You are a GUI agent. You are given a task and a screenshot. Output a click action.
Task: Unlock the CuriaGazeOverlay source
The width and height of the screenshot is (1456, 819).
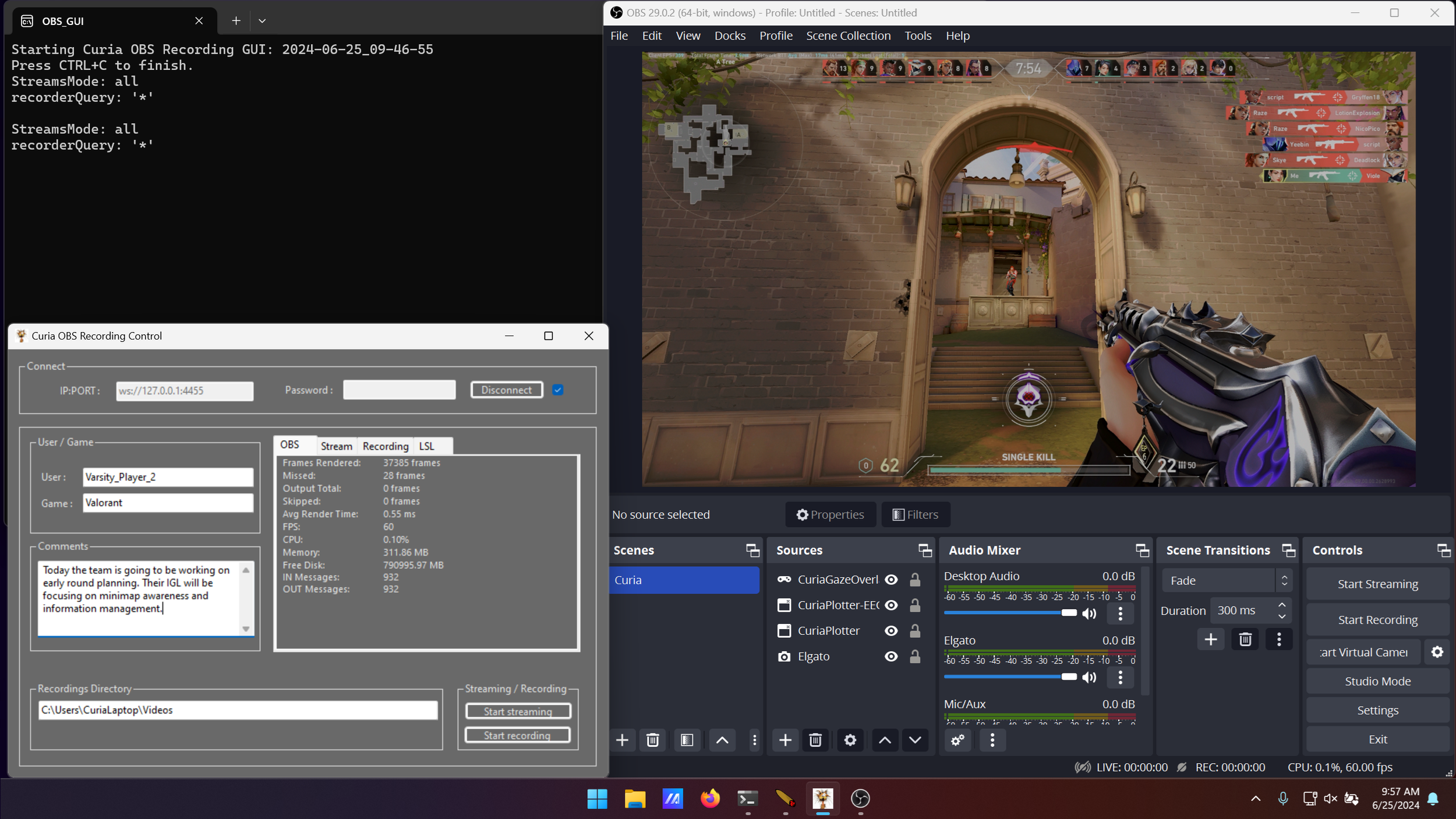[x=915, y=580]
